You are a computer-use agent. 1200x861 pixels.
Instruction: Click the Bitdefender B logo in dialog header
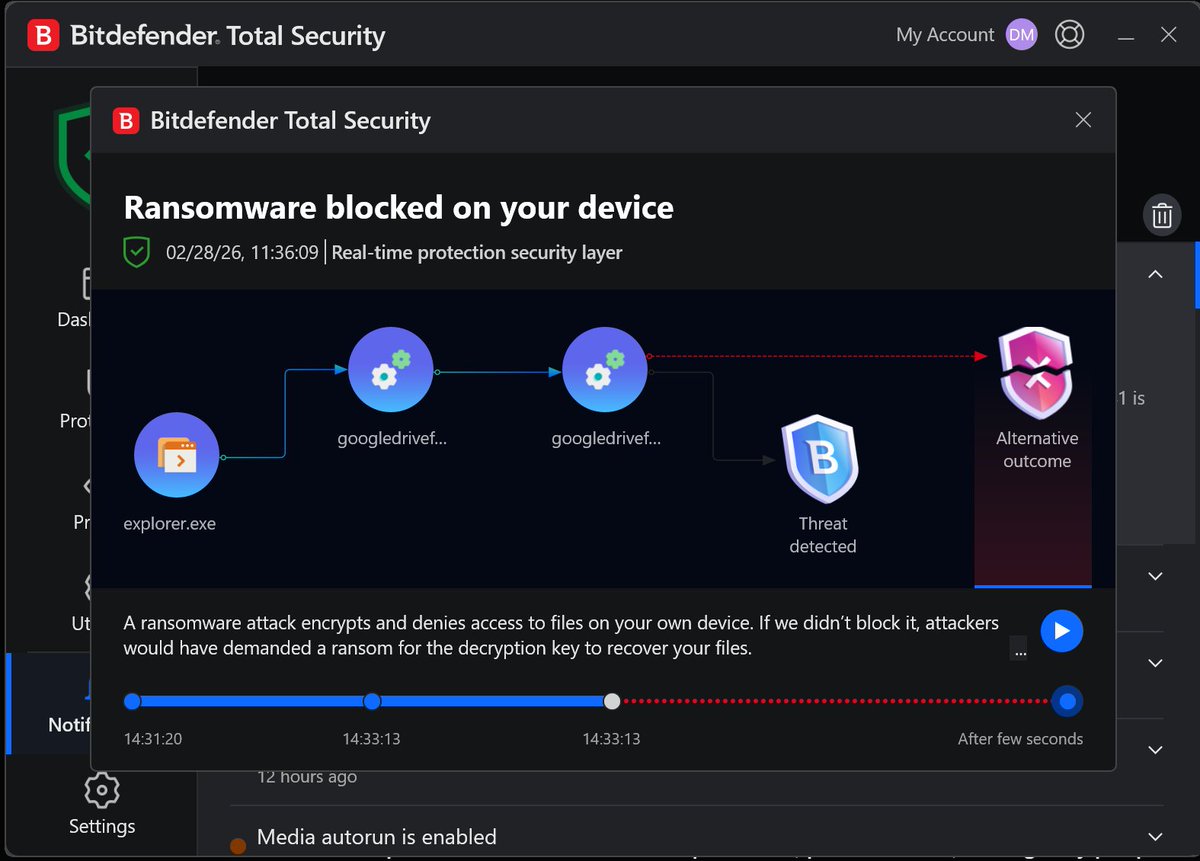pos(125,121)
